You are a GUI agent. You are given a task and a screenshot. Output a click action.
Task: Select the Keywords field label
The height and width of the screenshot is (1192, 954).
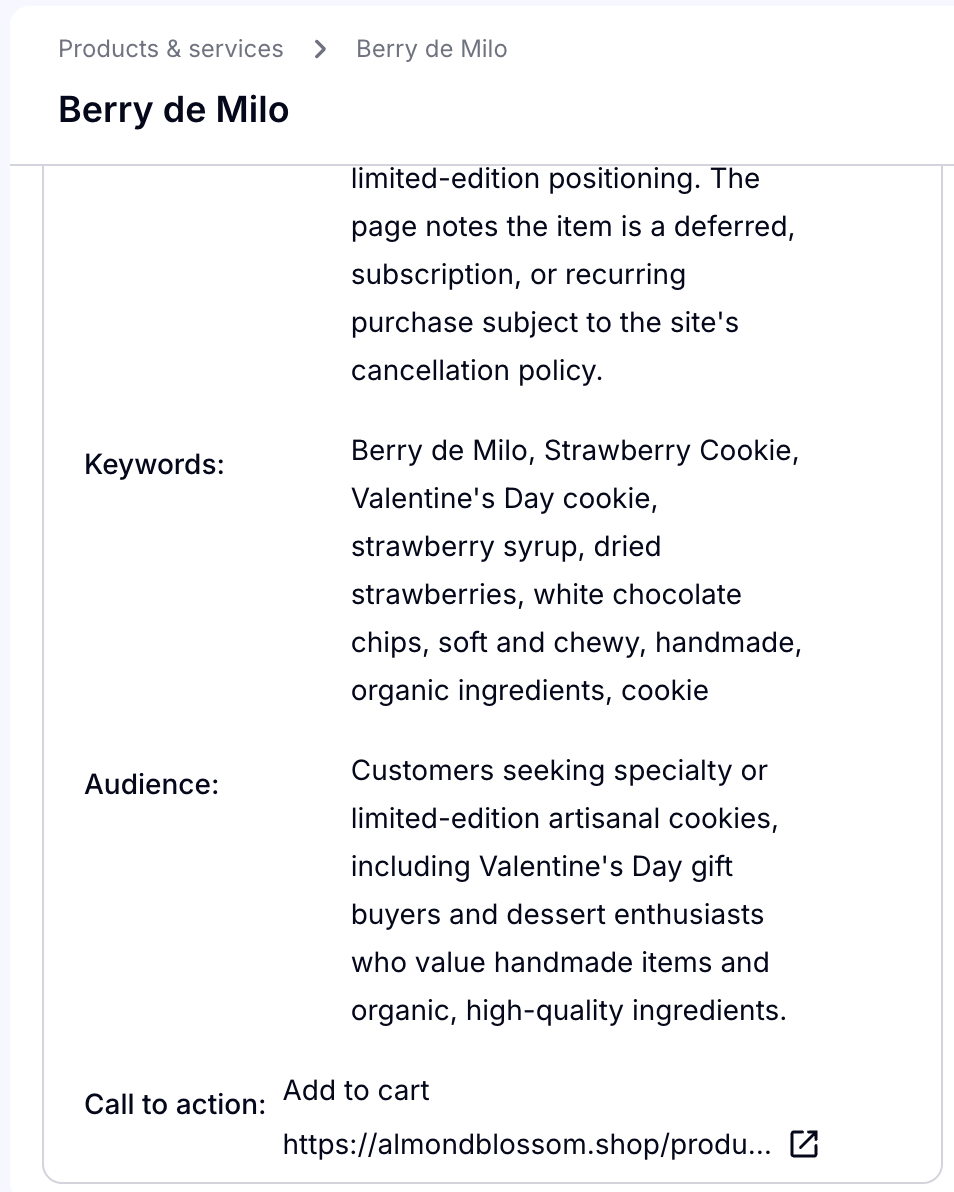click(x=154, y=464)
